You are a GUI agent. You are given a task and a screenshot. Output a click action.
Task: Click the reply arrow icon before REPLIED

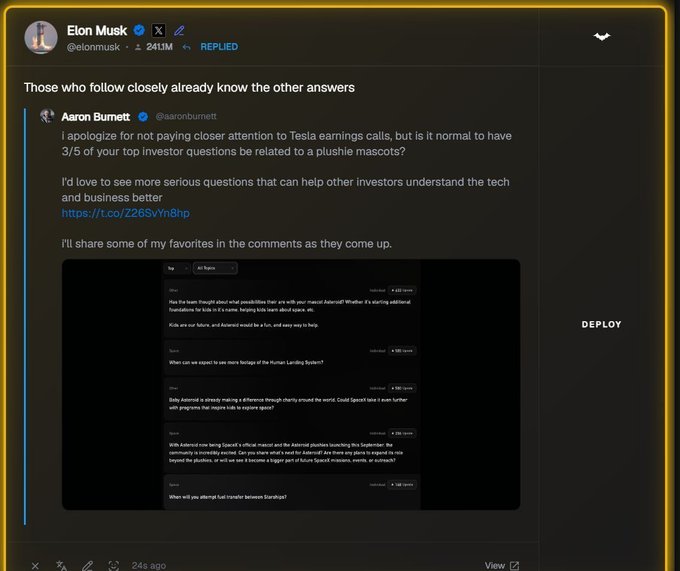coord(186,47)
